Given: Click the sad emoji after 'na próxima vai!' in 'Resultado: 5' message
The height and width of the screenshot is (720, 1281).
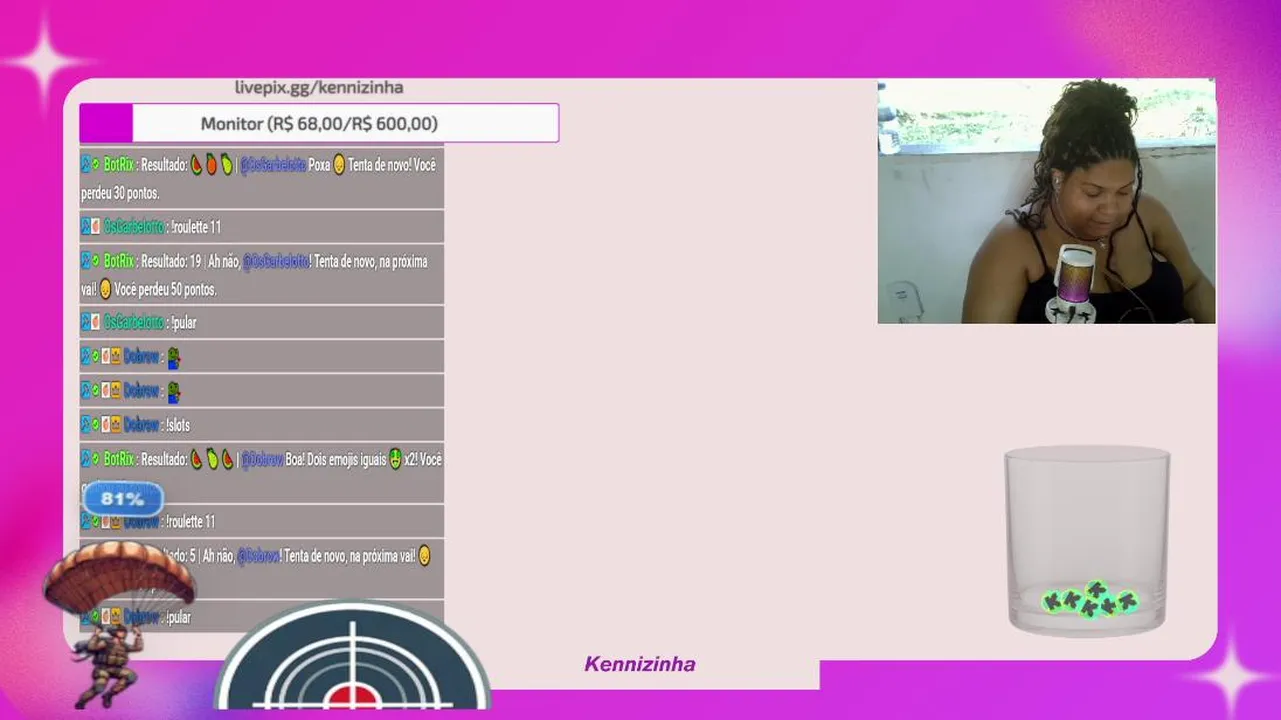Looking at the screenshot, I should [x=425, y=556].
